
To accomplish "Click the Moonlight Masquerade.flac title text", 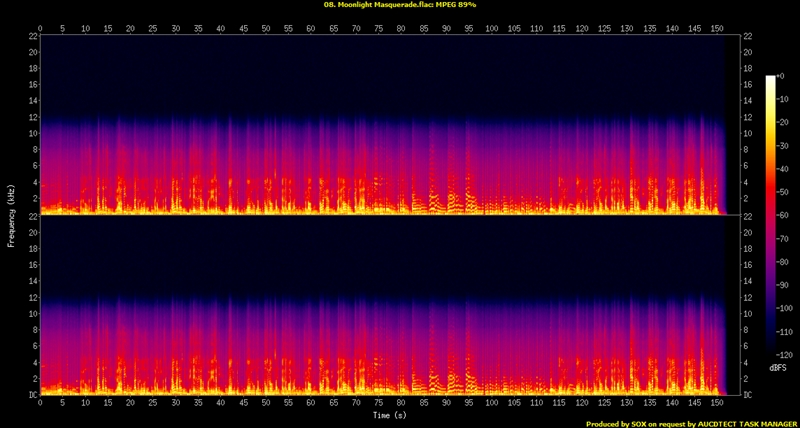I will coord(399,5).
